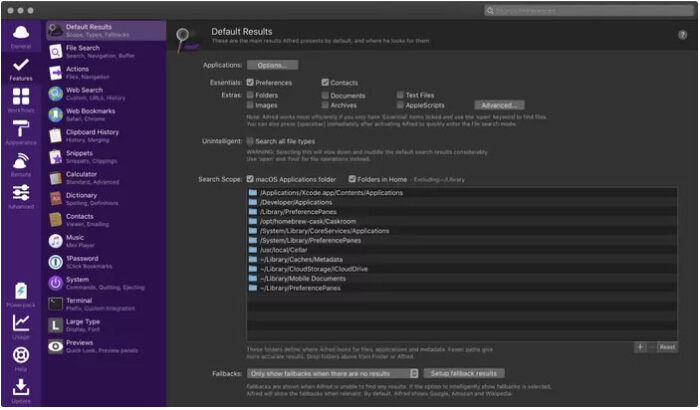Screen dimensions: 700x410
Task: Enable the Text Files checkbox
Action: point(400,95)
